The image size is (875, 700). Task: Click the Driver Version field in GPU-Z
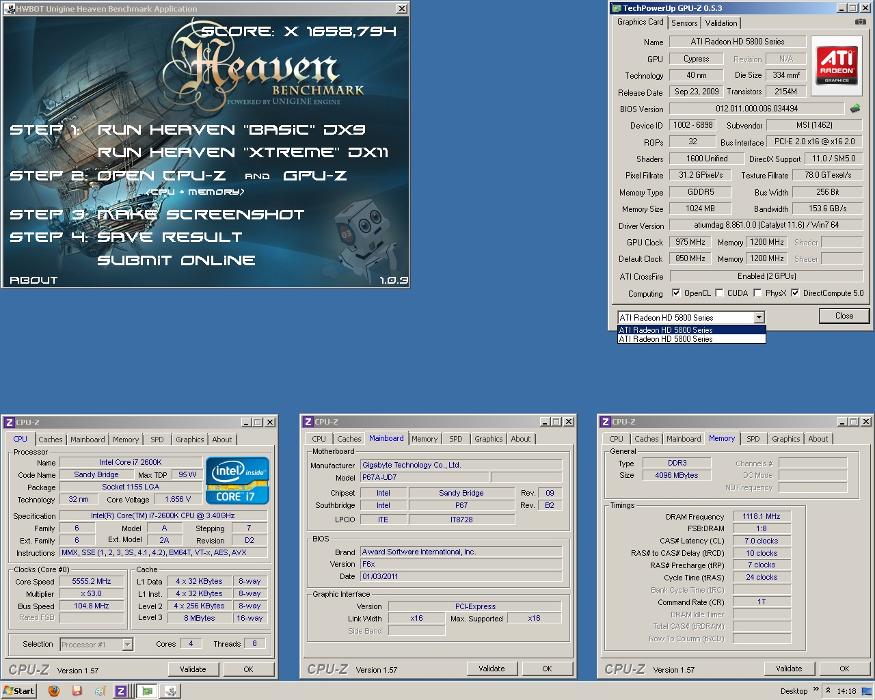(766, 225)
